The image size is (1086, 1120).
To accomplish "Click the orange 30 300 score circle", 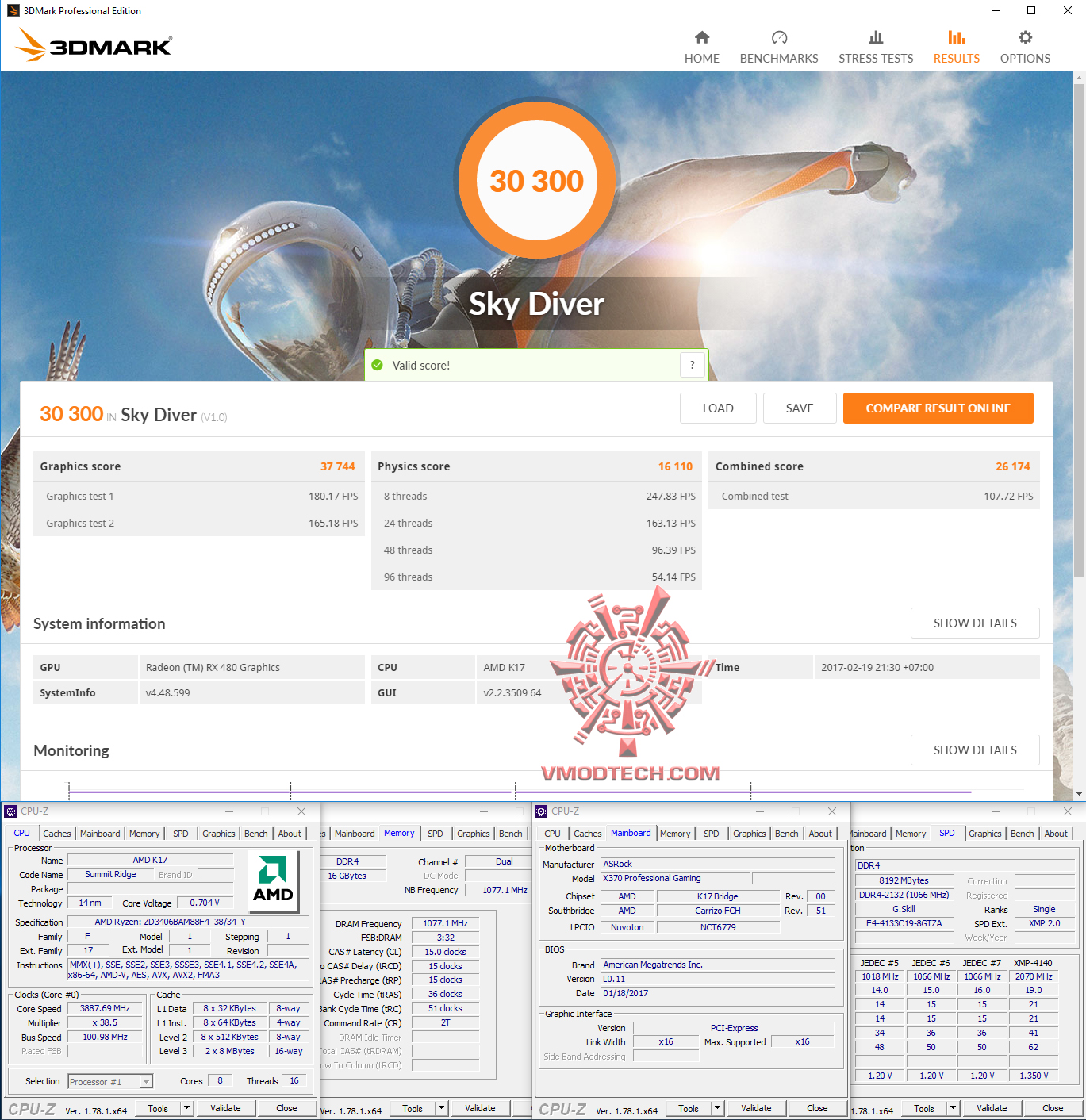I will [537, 180].
